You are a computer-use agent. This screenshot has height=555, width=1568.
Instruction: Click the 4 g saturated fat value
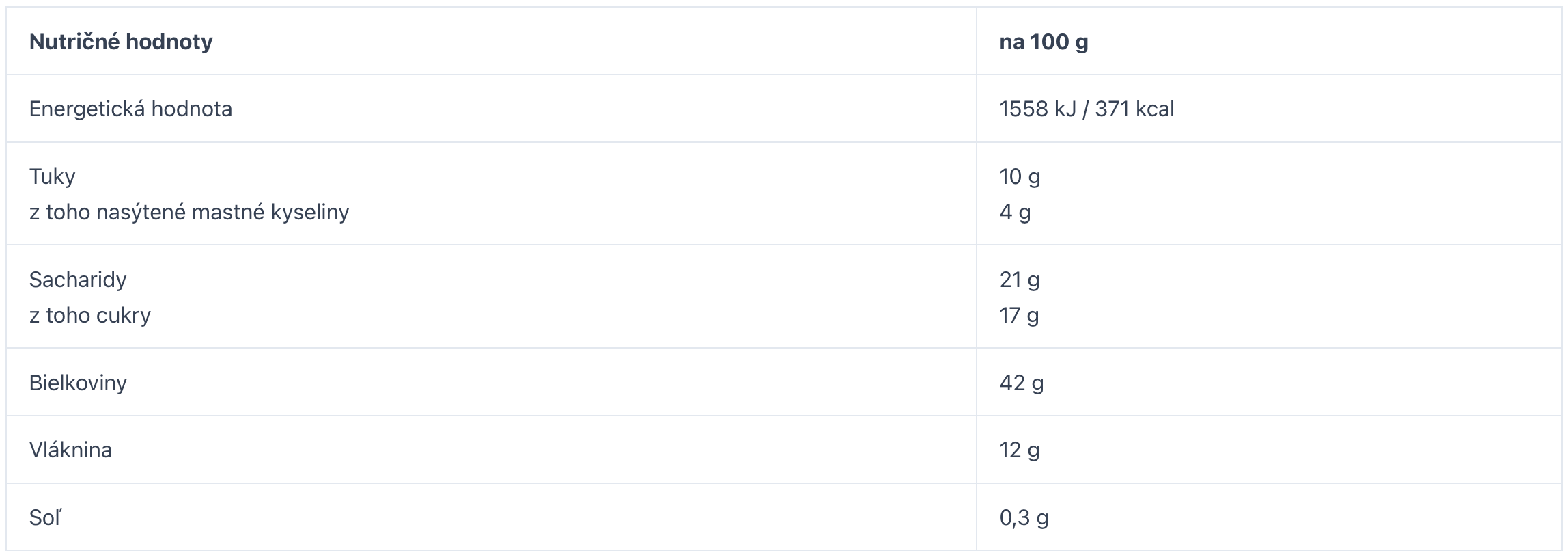1015,212
